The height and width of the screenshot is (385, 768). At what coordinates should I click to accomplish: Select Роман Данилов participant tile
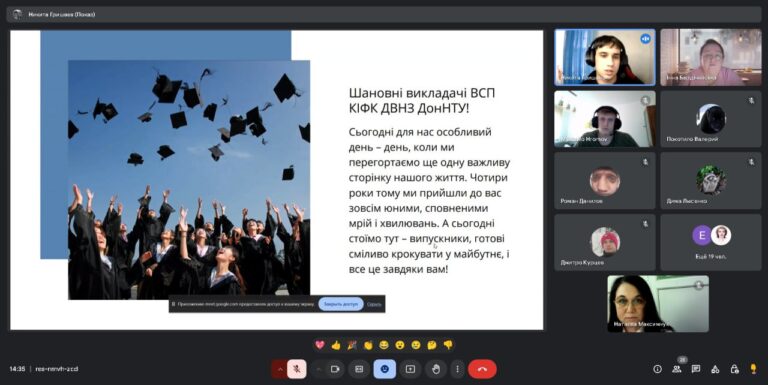point(605,181)
